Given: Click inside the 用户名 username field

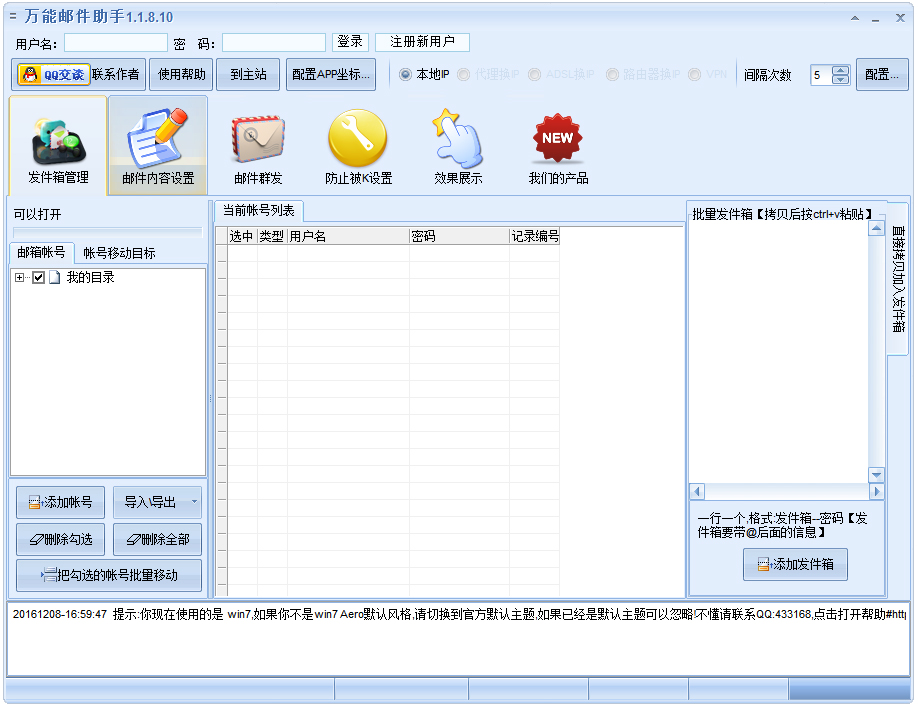Looking at the screenshot, I should [x=113, y=42].
